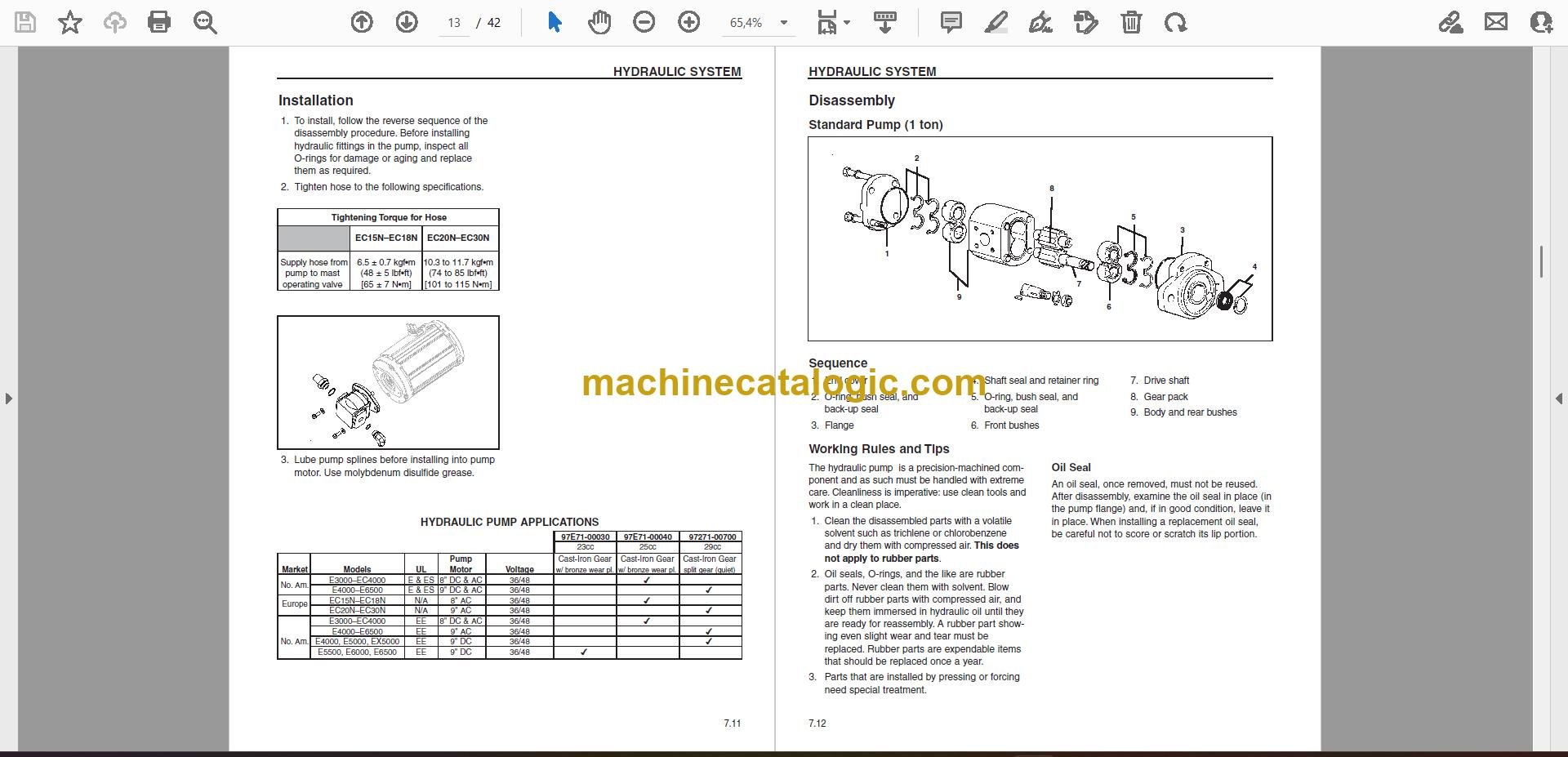Click the 'EC20N–EC30N' column header in the torque table

pos(458,238)
